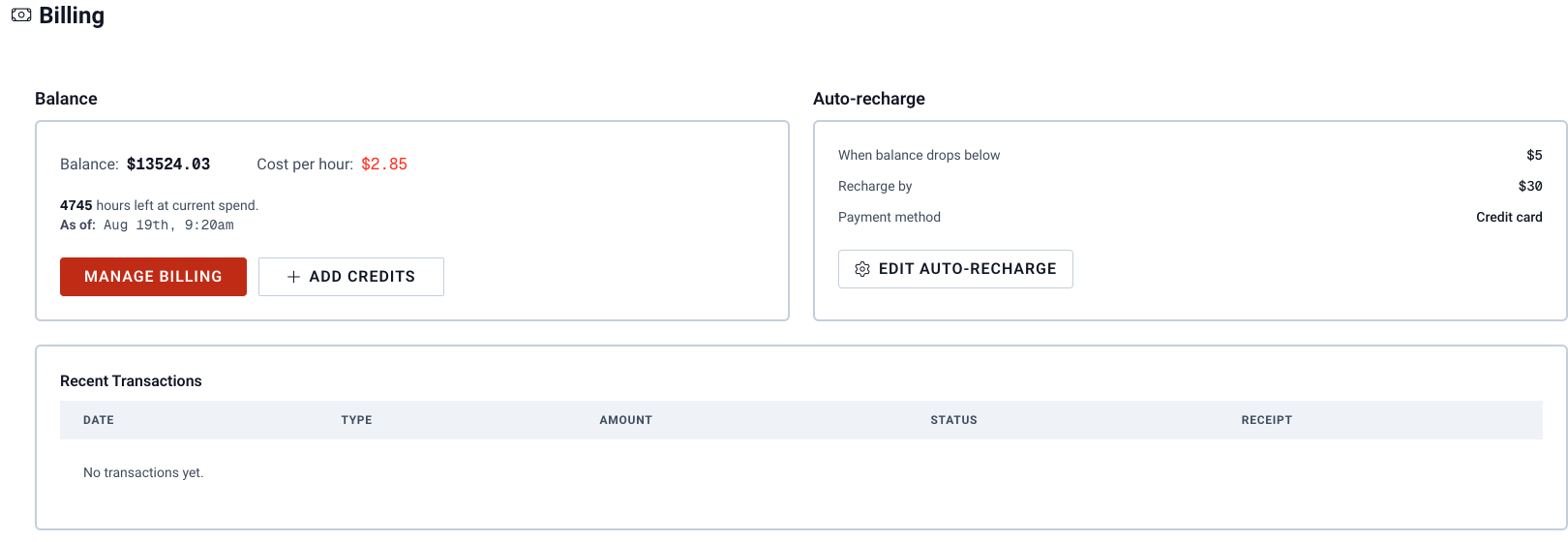The width and height of the screenshot is (1568, 542).
Task: Click the 'Balance:' label before amount
Action: point(89,165)
